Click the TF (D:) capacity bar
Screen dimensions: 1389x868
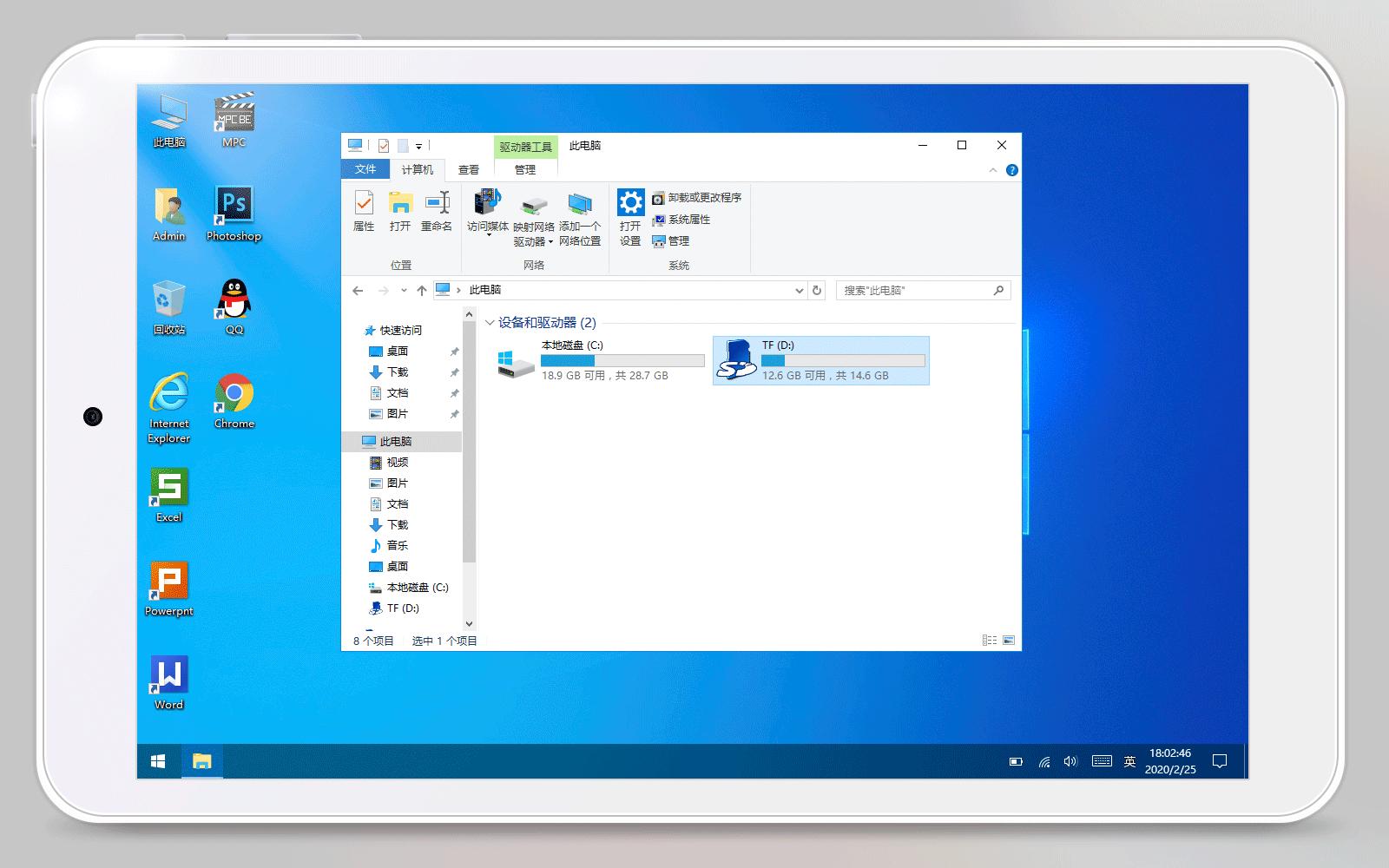pos(844,361)
